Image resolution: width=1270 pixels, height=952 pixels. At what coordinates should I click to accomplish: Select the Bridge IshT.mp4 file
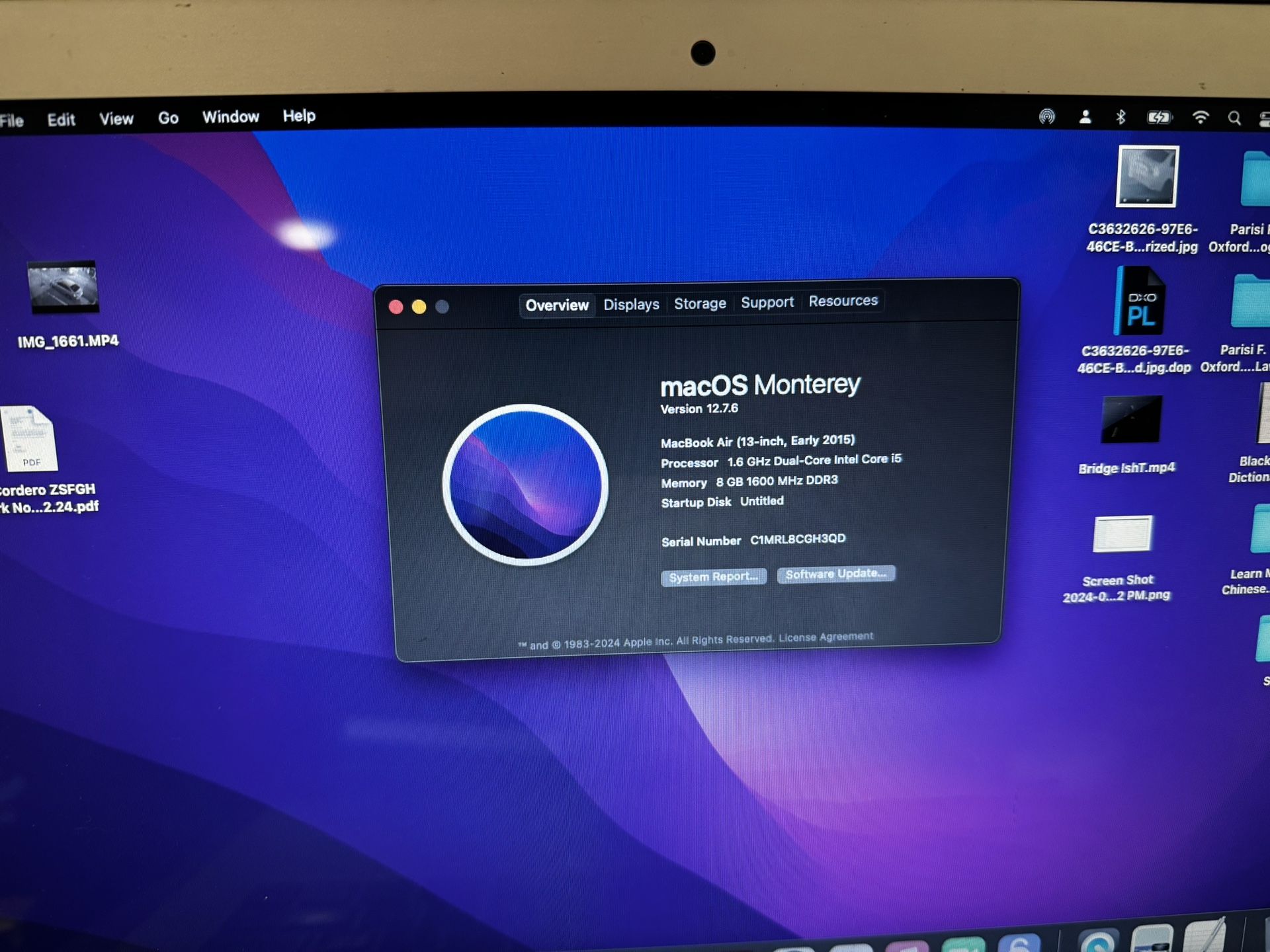click(1131, 420)
